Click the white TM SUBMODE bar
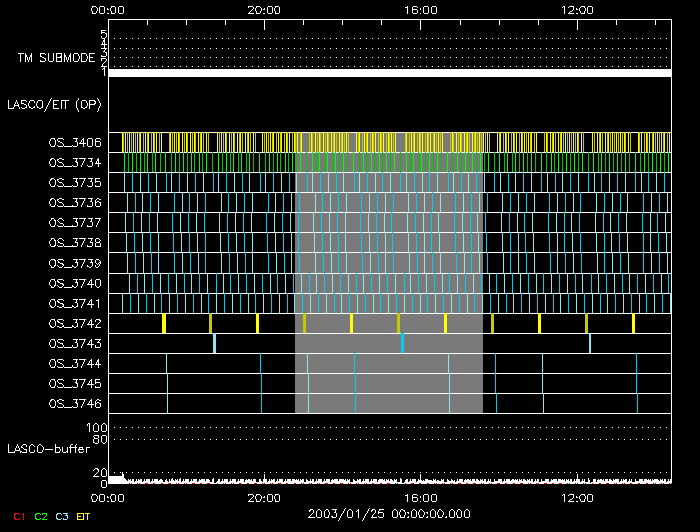This screenshot has height=532, width=700. pyautogui.click(x=389, y=73)
